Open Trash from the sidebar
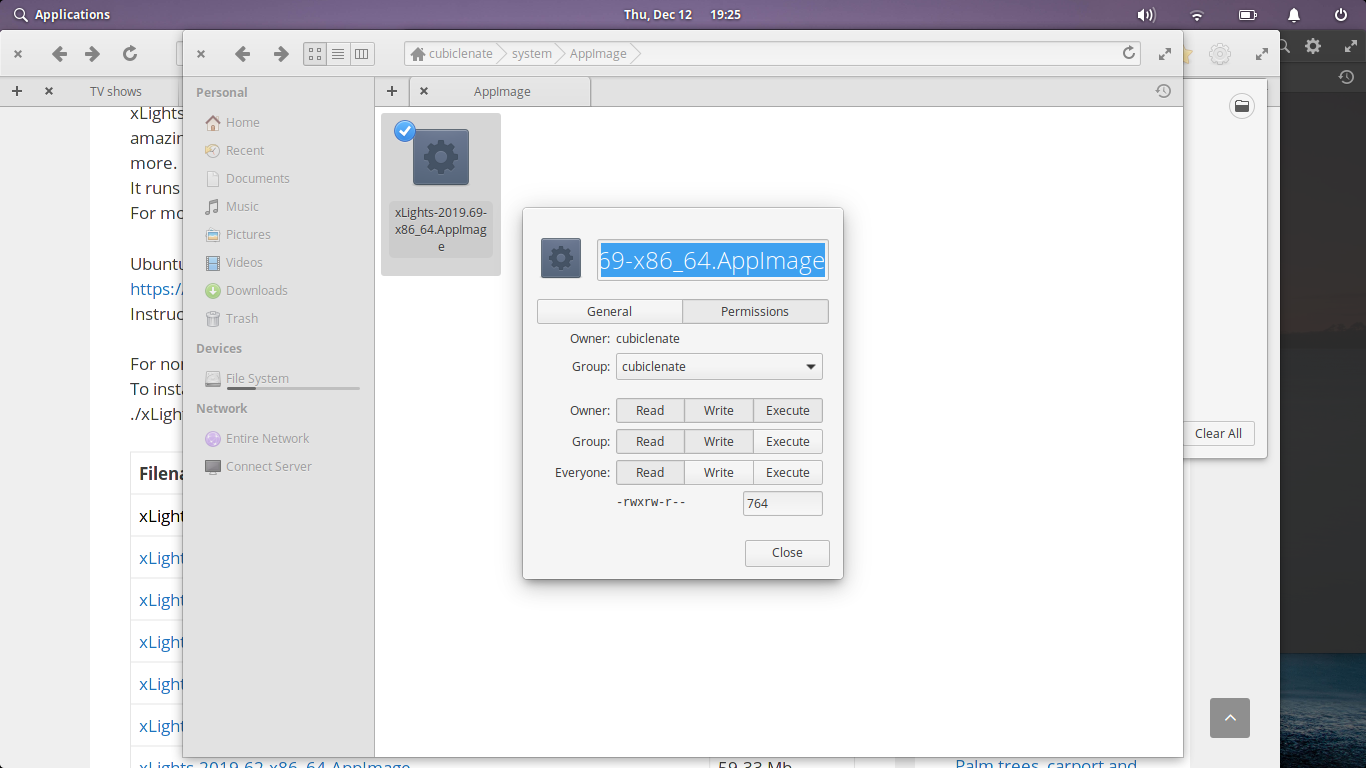Image resolution: width=1366 pixels, height=768 pixels. coord(243,318)
